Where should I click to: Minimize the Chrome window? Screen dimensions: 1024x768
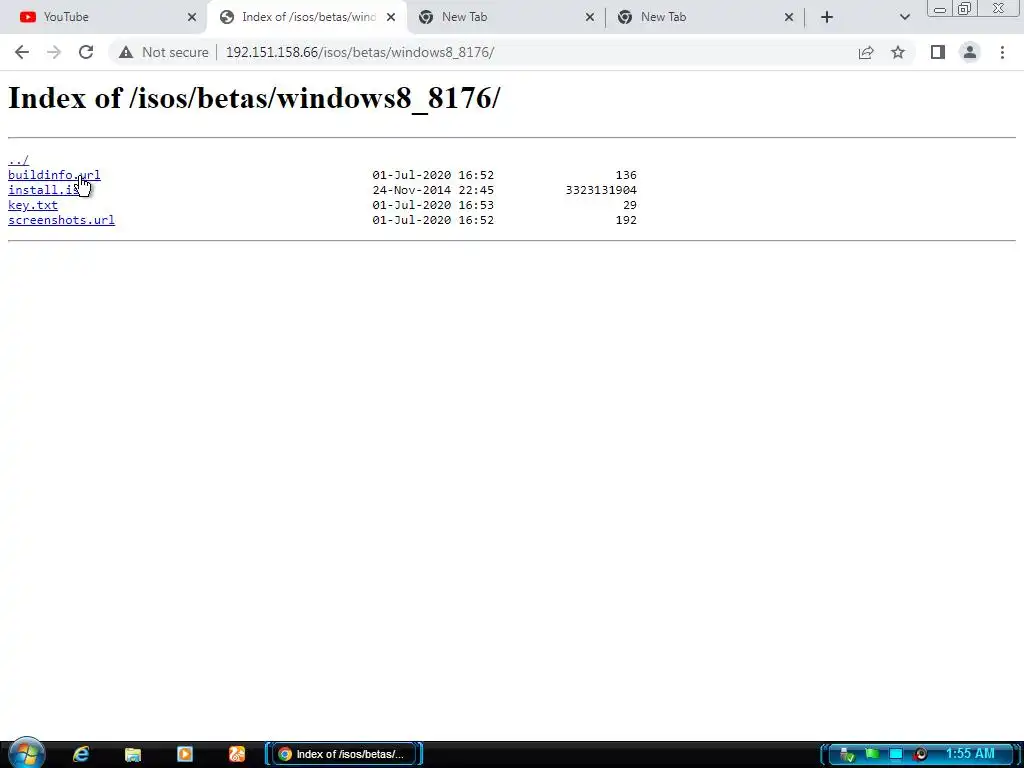click(940, 9)
